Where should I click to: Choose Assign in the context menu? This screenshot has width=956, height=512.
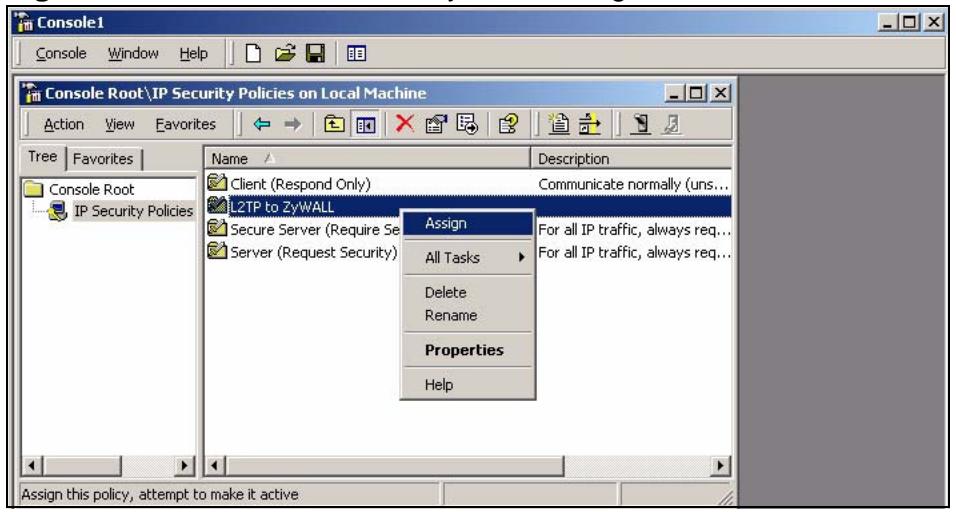point(467,224)
